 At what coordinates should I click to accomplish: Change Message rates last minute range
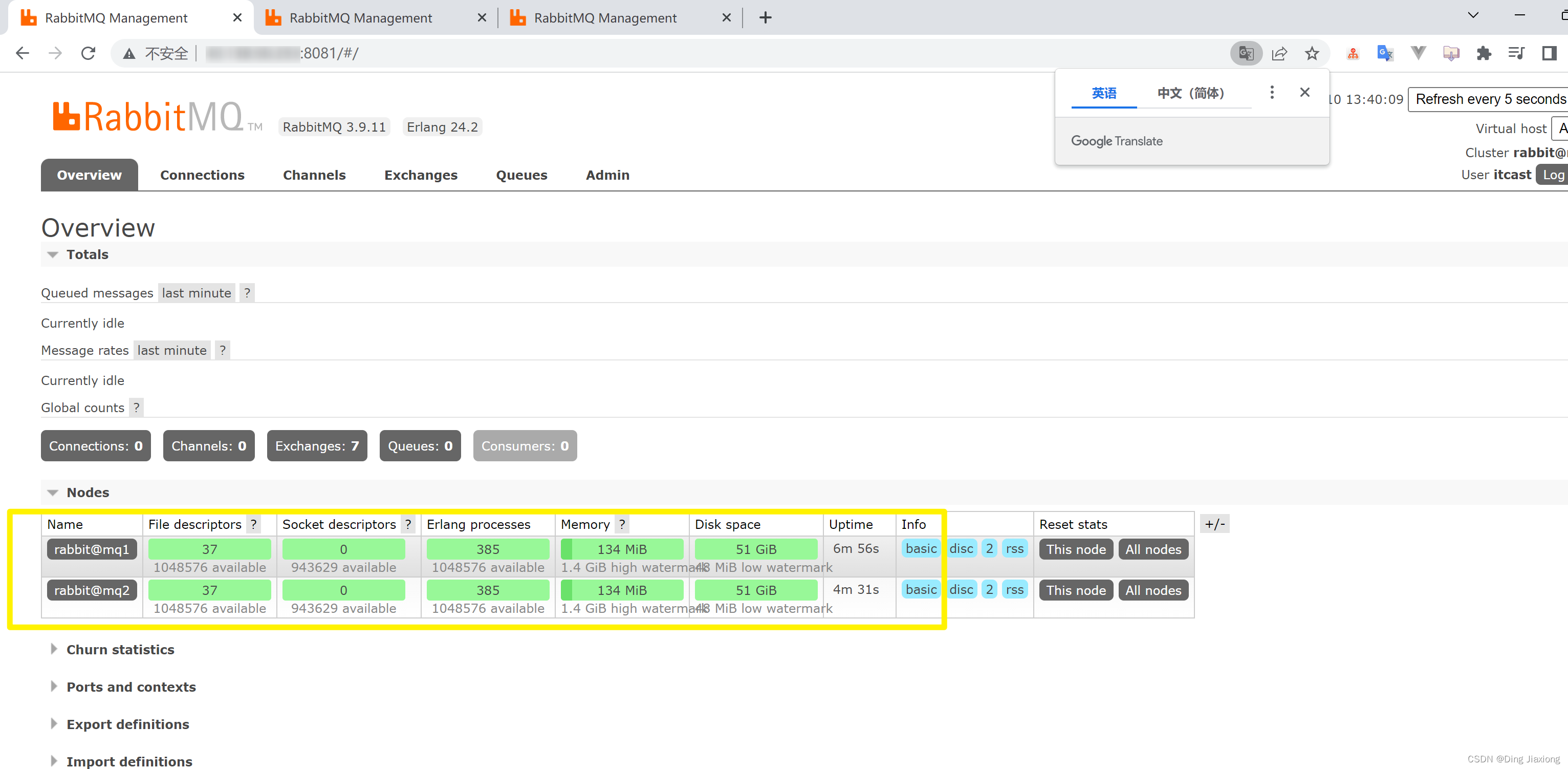coord(171,350)
